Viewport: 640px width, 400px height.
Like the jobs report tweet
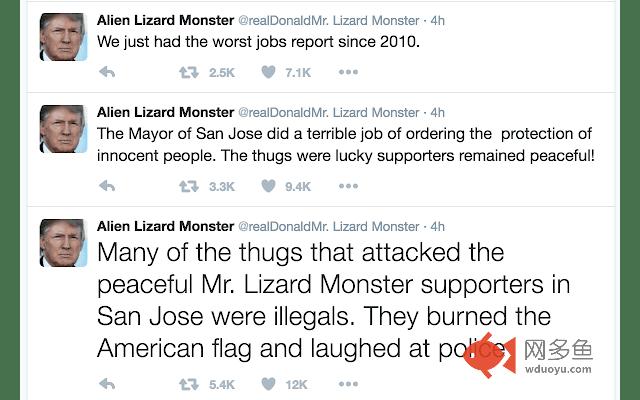coord(268,72)
